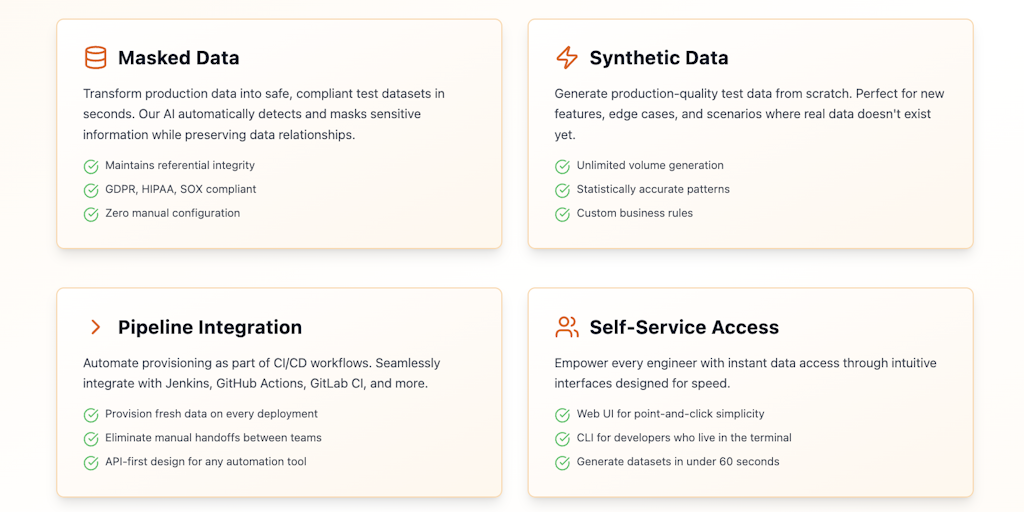This screenshot has height=512, width=1024.
Task: Click the checkmark next to GDPR, HIPAA, SOX compliant
Action: point(91,190)
